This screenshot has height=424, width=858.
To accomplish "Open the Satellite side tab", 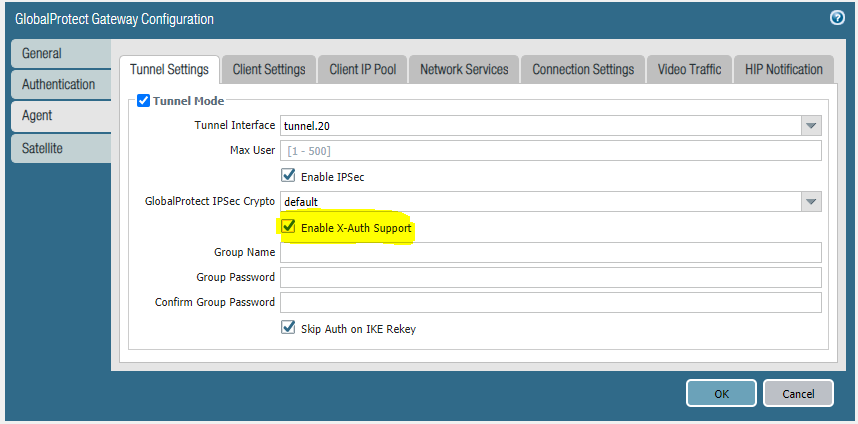I will coord(61,148).
